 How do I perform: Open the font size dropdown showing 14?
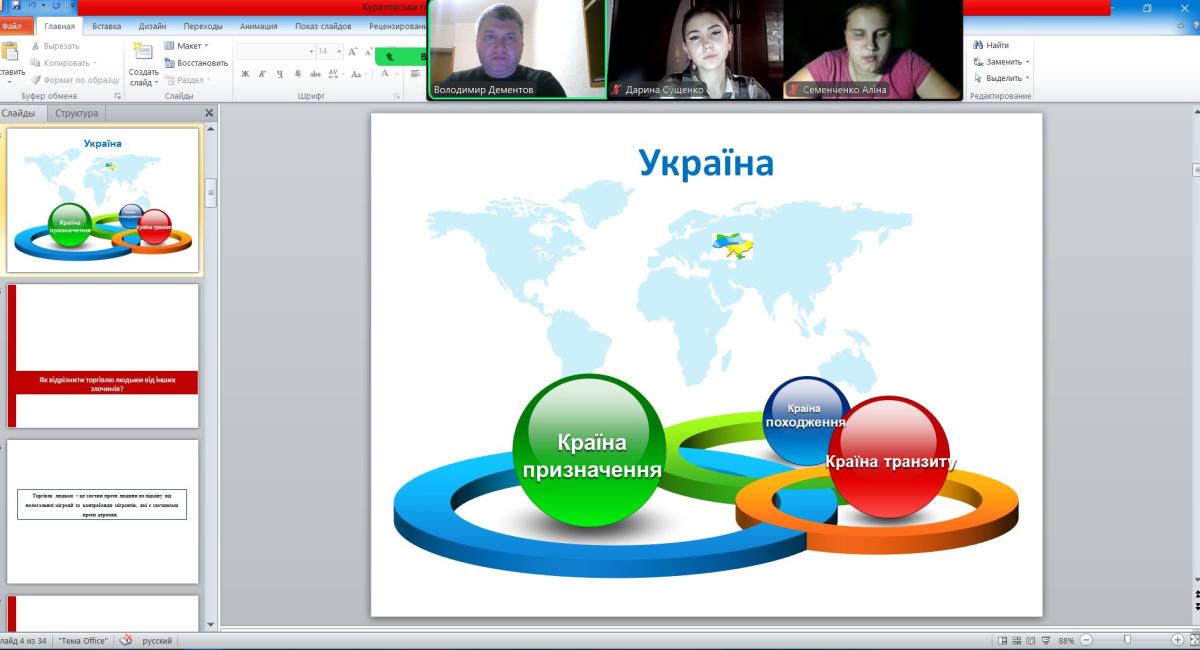(x=330, y=51)
